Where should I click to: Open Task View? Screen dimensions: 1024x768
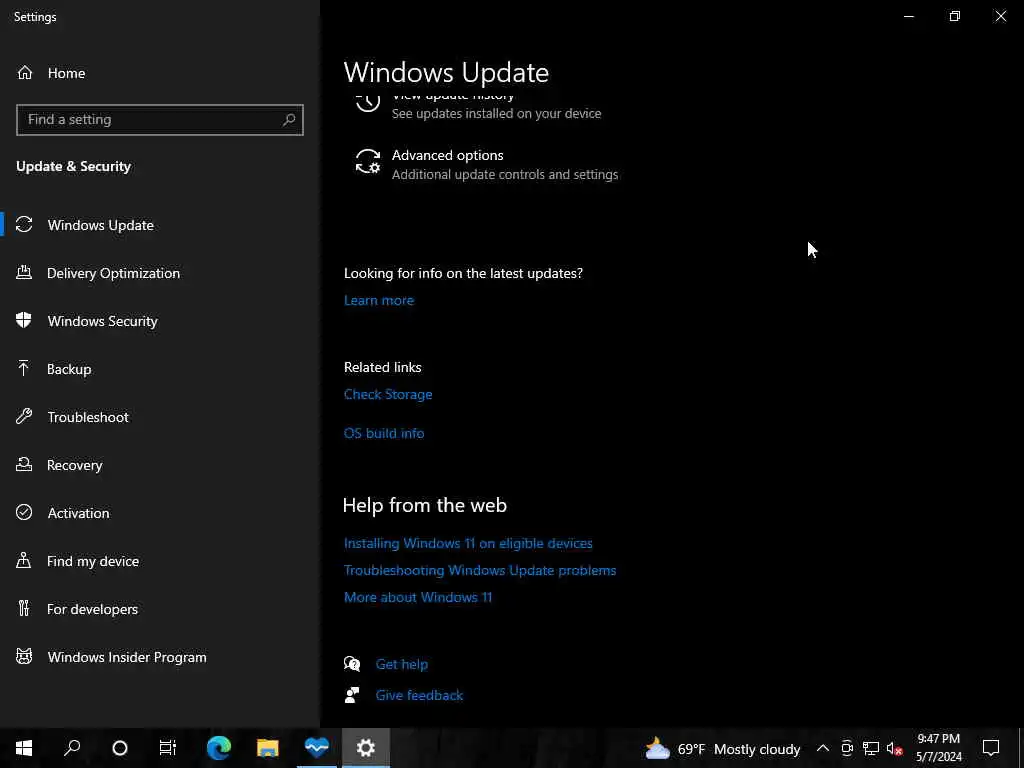tap(168, 748)
